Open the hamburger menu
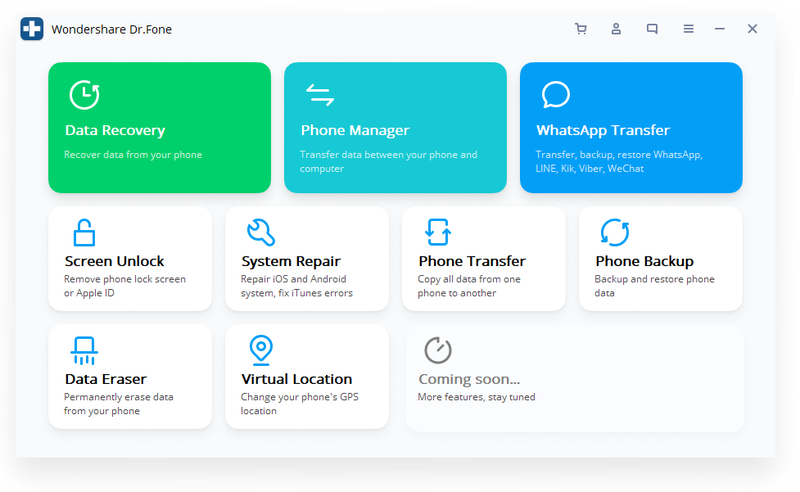The image size is (800, 492). (x=688, y=29)
